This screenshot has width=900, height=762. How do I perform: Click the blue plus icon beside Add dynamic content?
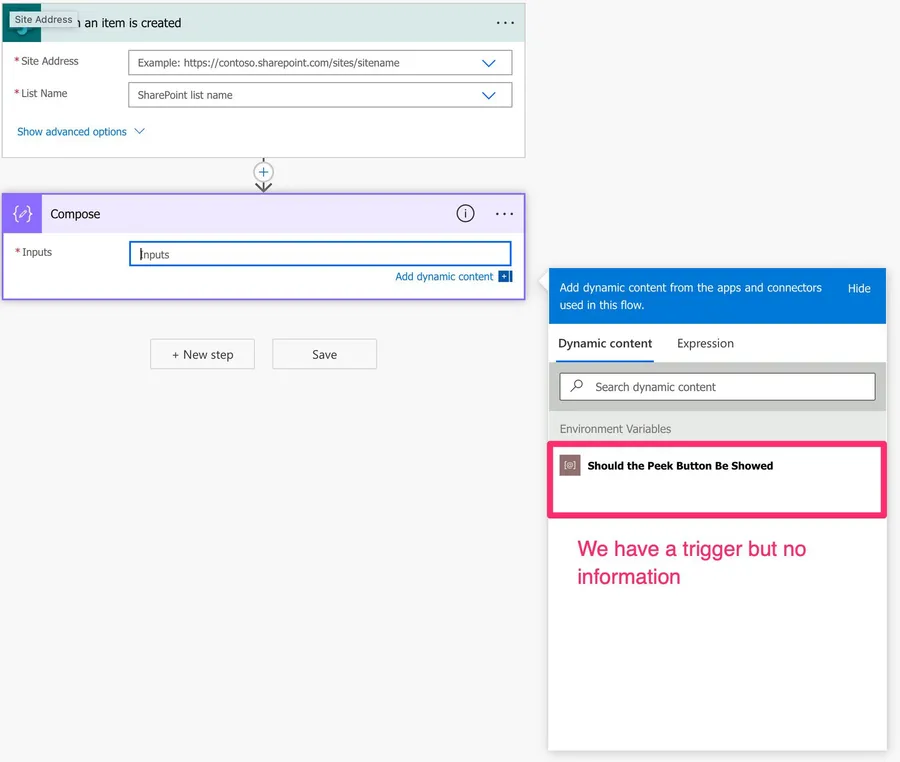pyautogui.click(x=505, y=277)
